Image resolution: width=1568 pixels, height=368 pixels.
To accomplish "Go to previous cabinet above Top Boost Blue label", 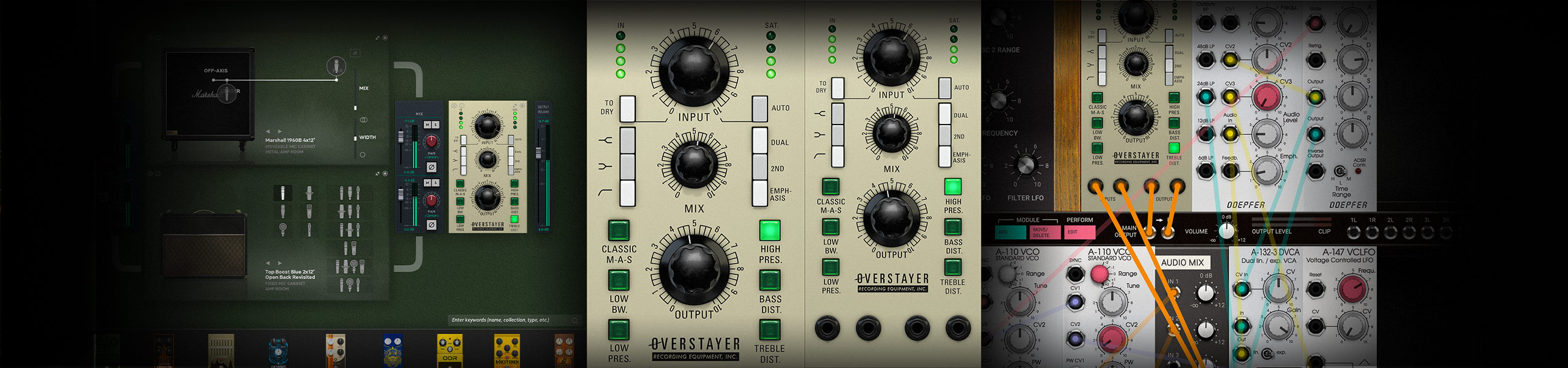I will pyautogui.click(x=268, y=263).
